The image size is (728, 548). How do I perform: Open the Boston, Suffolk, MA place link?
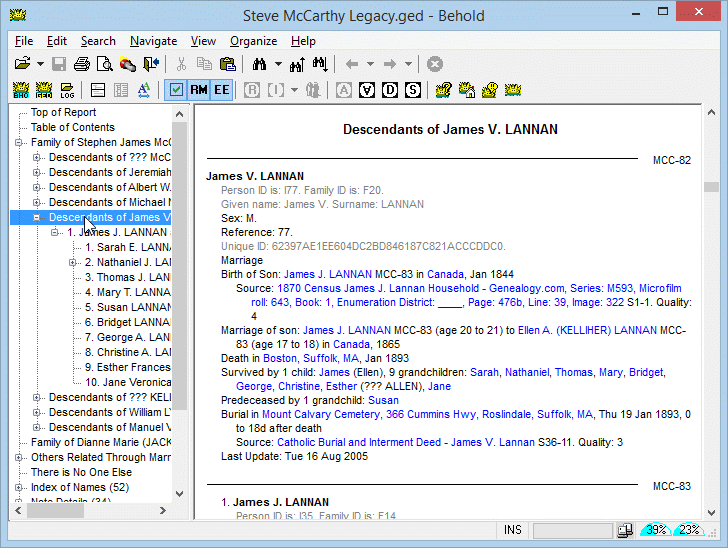point(311,359)
